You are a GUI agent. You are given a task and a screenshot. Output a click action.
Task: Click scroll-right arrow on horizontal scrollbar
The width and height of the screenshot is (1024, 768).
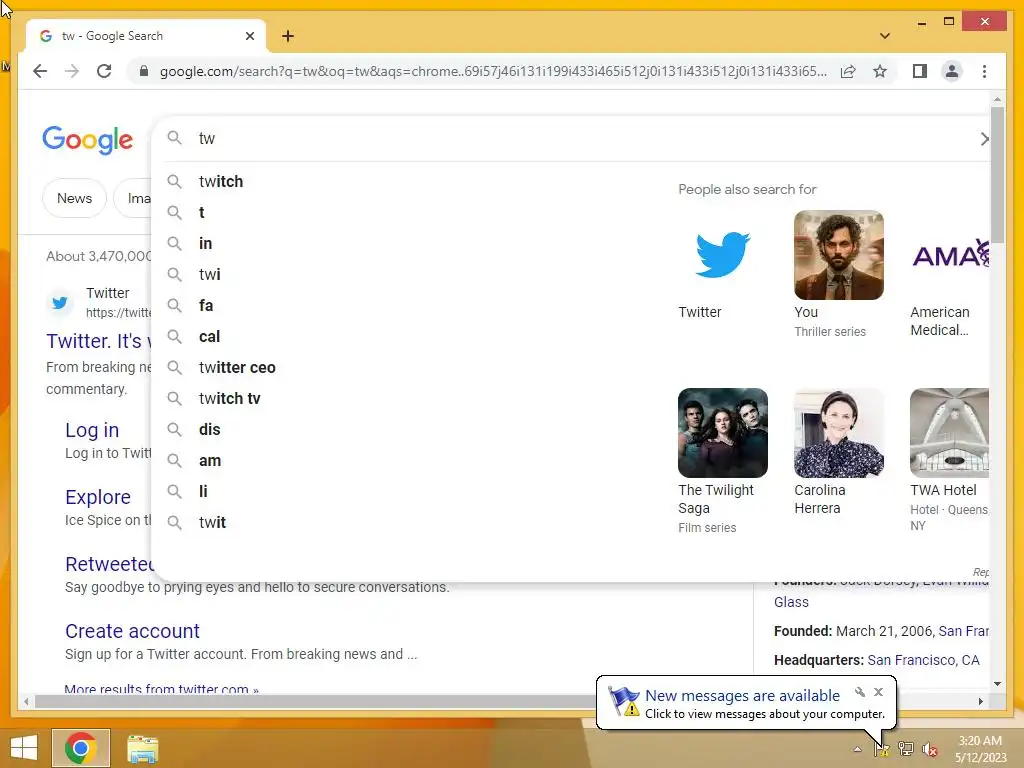[x=980, y=701]
